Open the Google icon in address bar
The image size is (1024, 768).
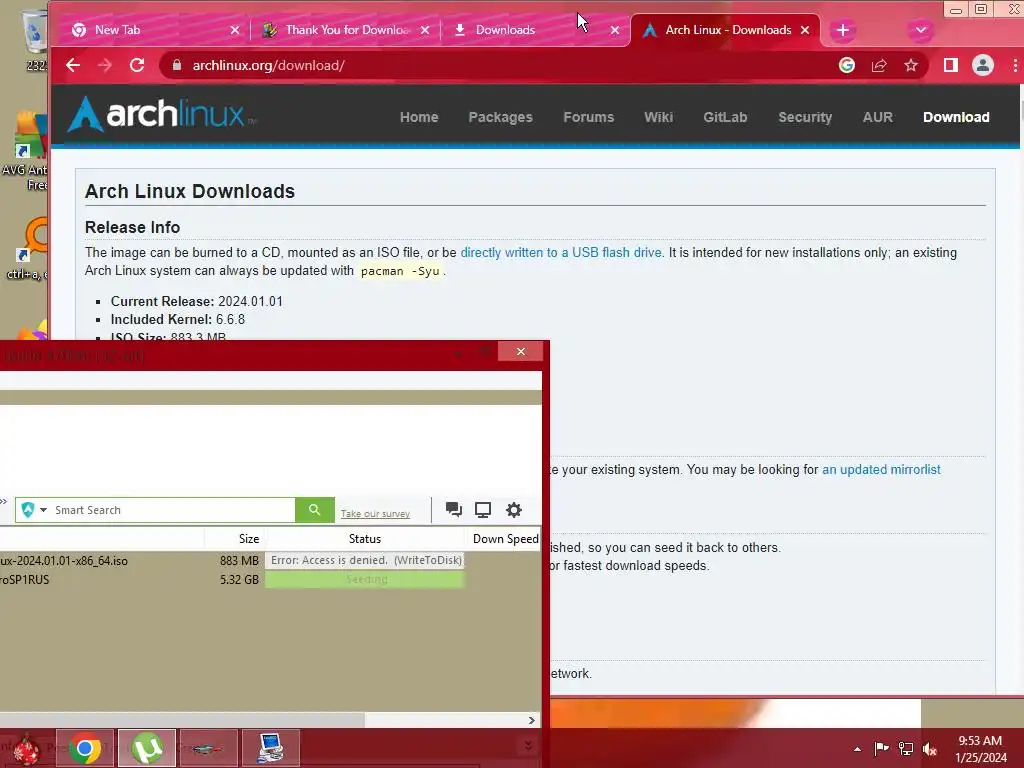click(x=847, y=65)
